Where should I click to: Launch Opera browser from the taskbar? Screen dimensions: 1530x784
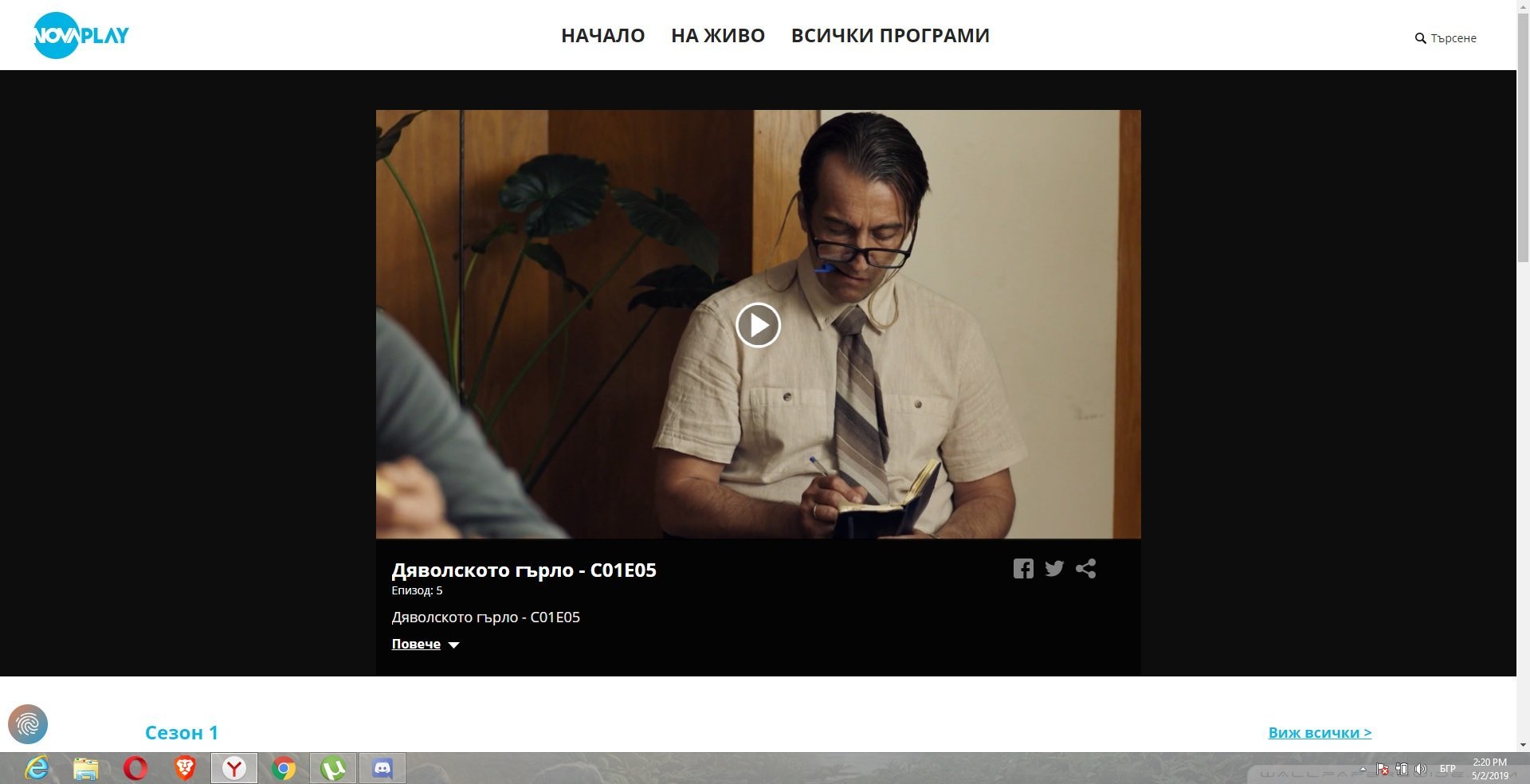tap(135, 768)
